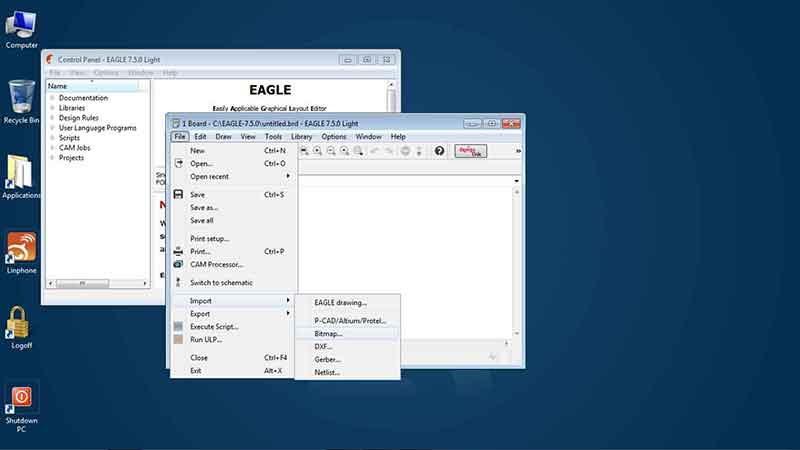Expand the Projects tree node

pyautogui.click(x=52, y=158)
